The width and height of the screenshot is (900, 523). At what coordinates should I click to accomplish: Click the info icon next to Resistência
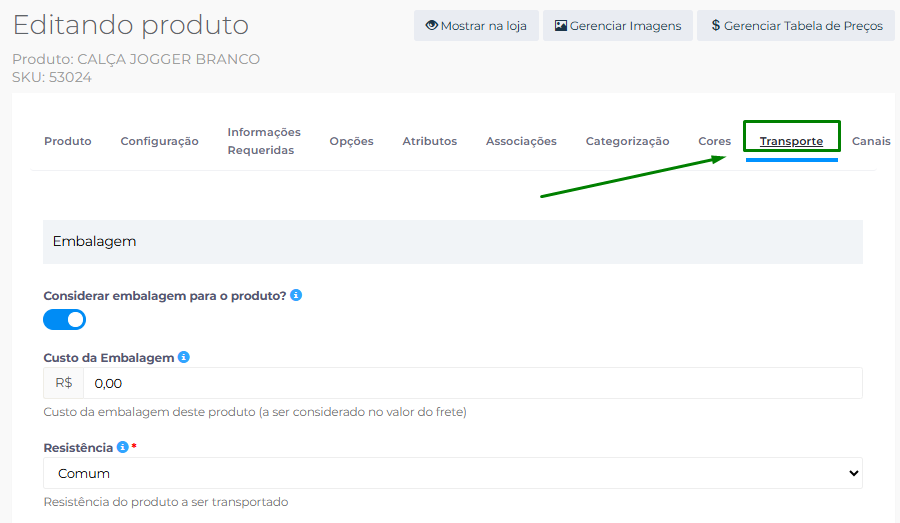tap(122, 447)
